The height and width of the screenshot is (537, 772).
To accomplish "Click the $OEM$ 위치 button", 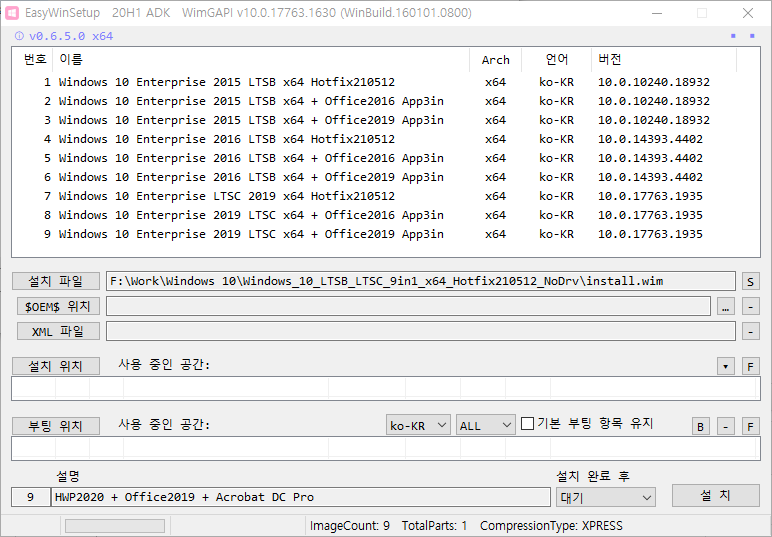I will coord(58,306).
